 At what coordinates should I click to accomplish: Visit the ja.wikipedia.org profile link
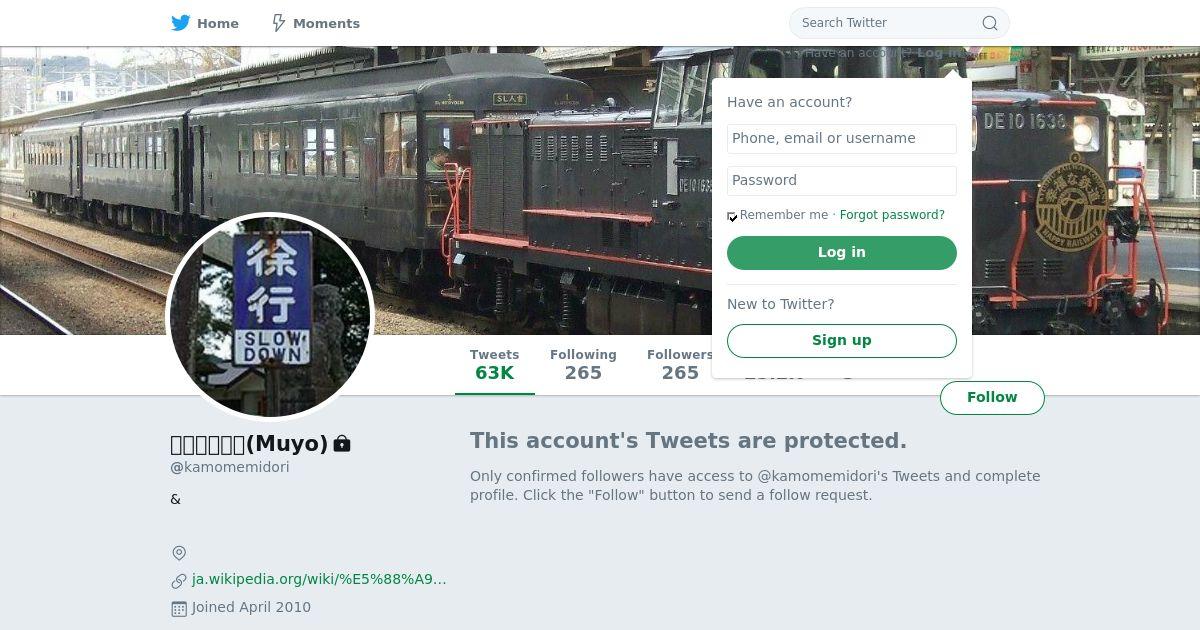click(x=319, y=579)
